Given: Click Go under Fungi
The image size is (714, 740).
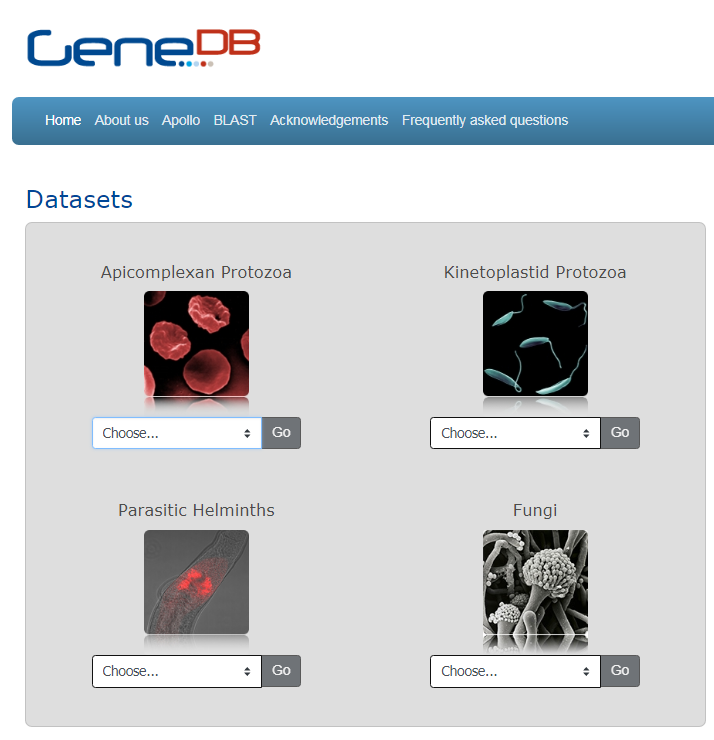Looking at the screenshot, I should (620, 671).
